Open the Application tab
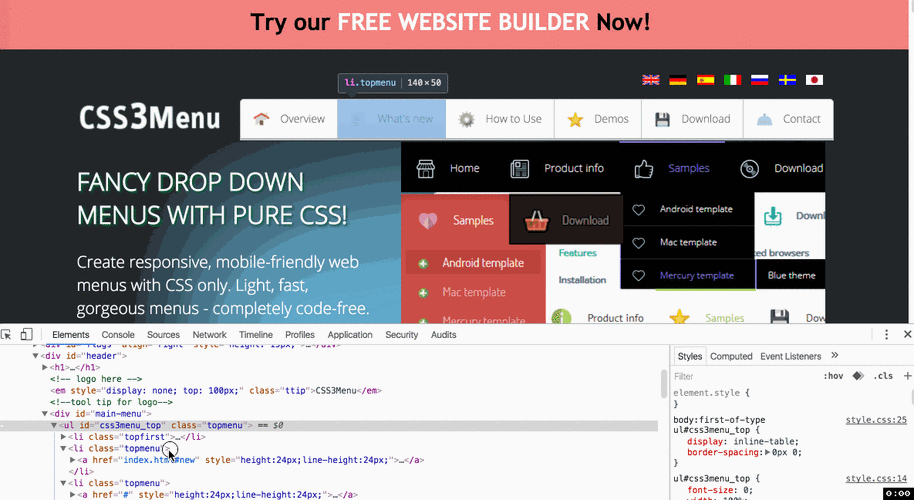Image resolution: width=914 pixels, height=500 pixels. pyautogui.click(x=350, y=334)
